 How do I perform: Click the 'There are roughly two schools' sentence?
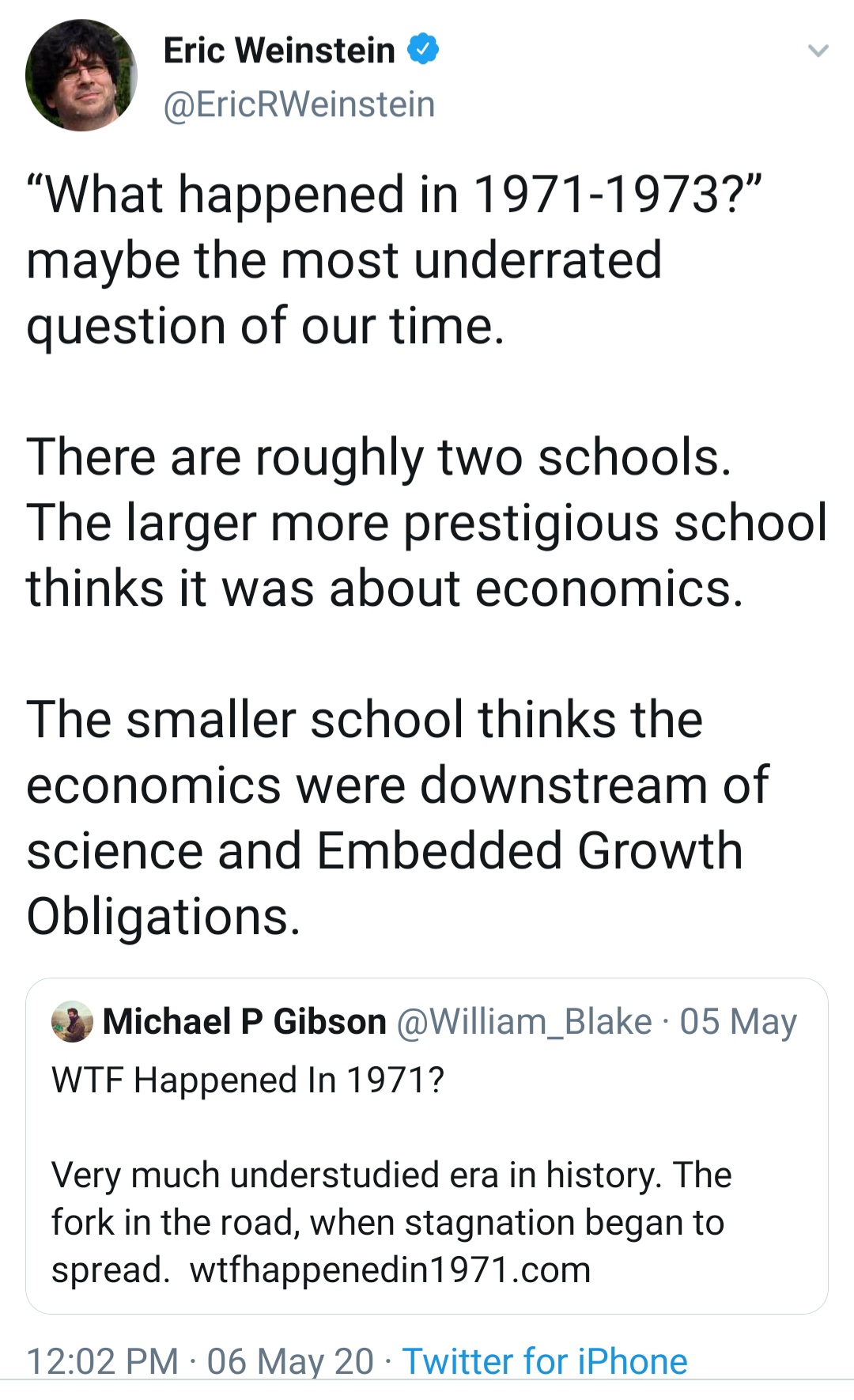click(379, 457)
